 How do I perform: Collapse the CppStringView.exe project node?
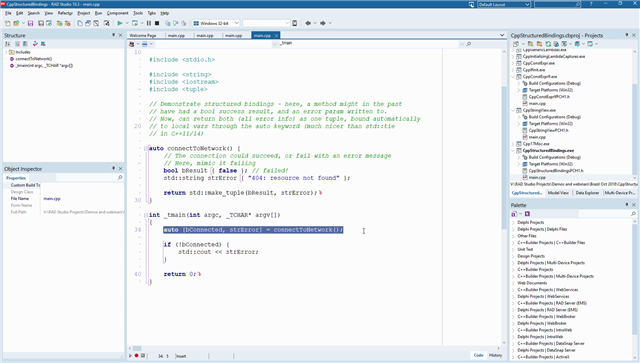513,110
